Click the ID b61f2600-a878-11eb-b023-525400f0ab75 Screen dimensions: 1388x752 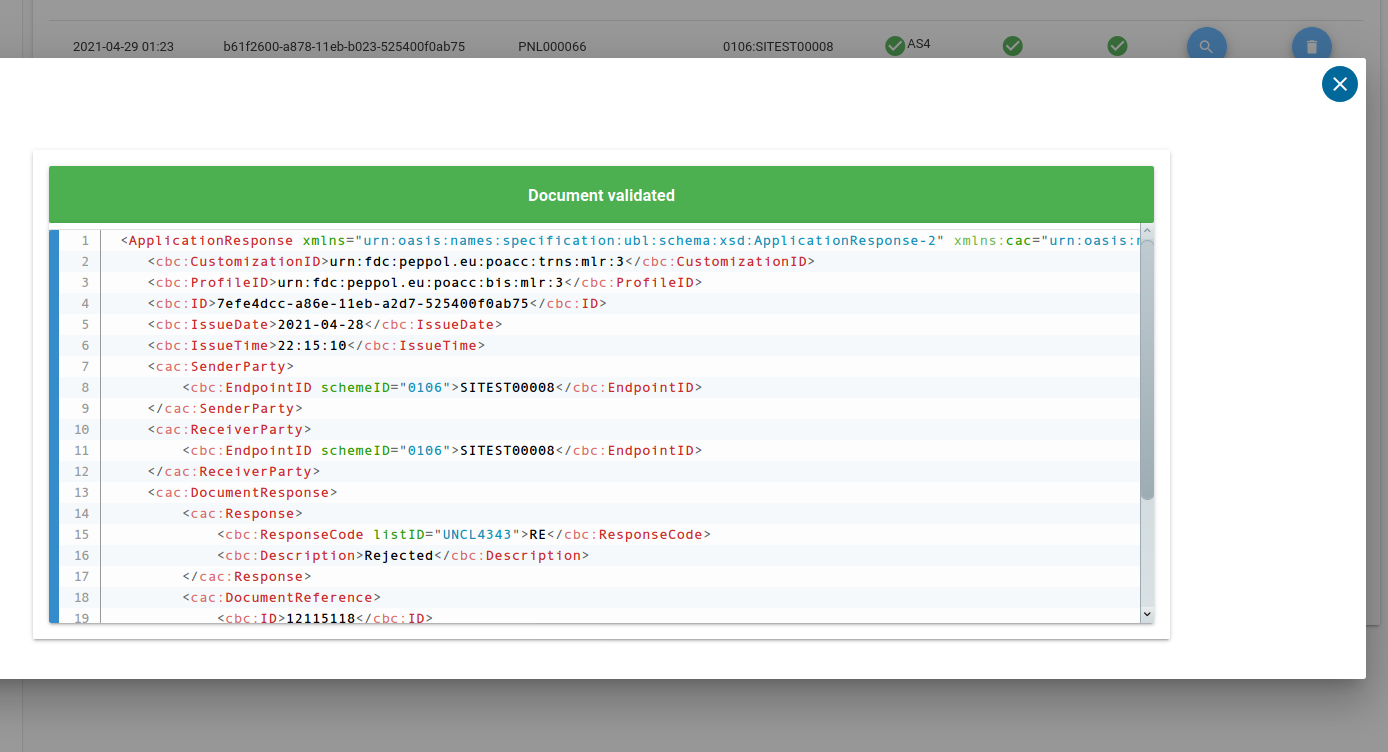click(344, 47)
